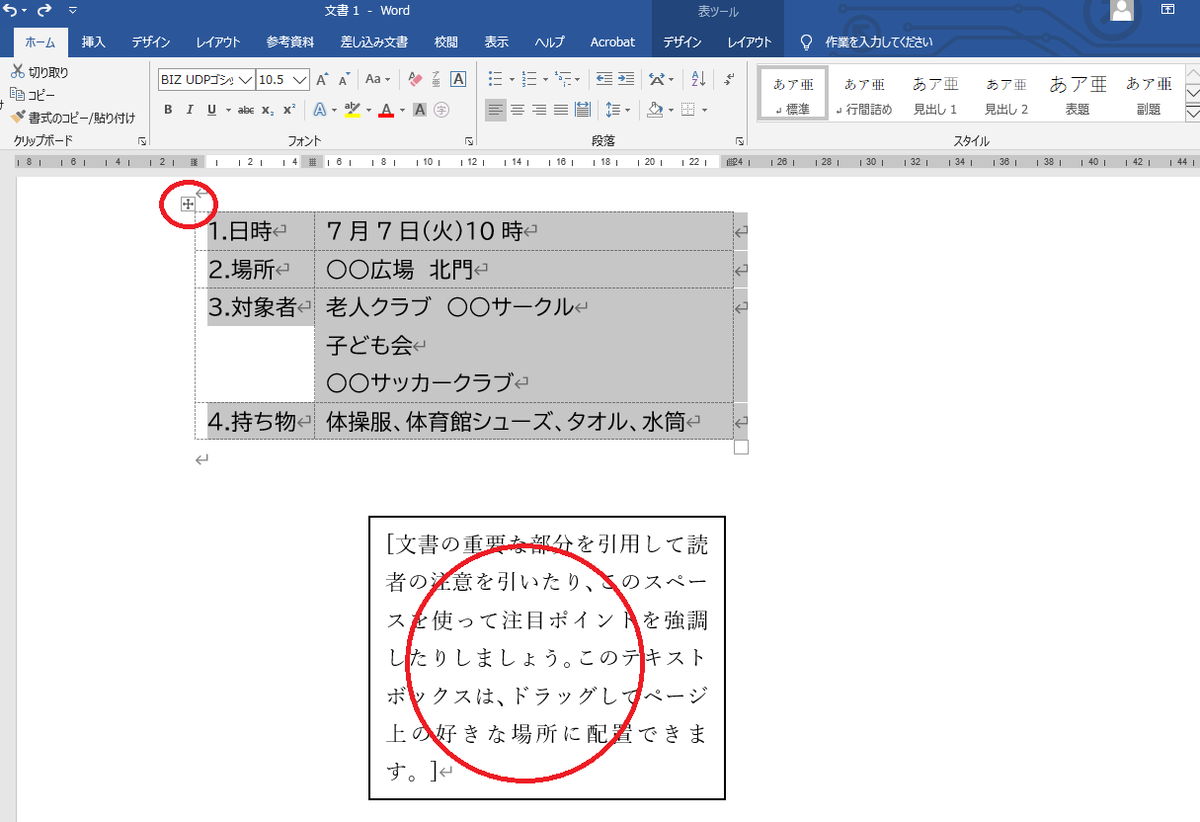Click the cell containing ○○広場 北門
The width and height of the screenshot is (1200, 822).
tap(524, 269)
